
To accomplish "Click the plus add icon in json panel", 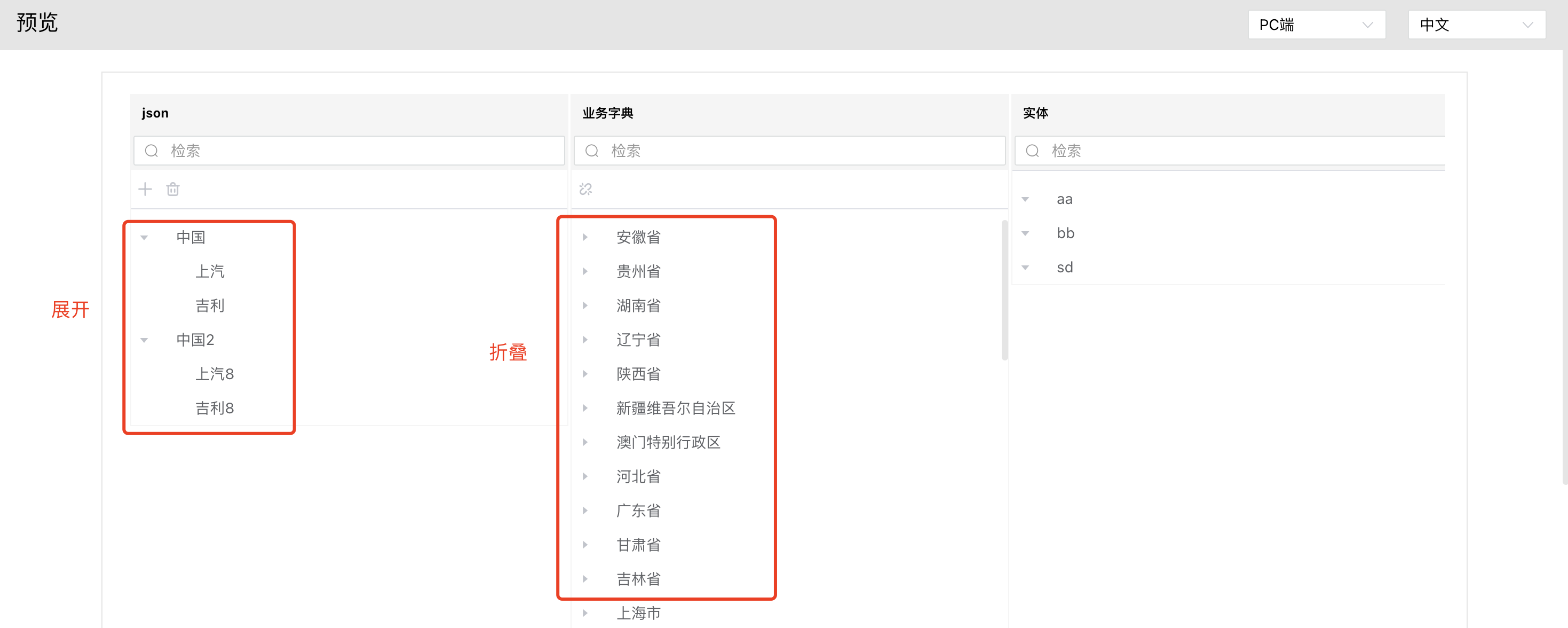I will [x=145, y=189].
